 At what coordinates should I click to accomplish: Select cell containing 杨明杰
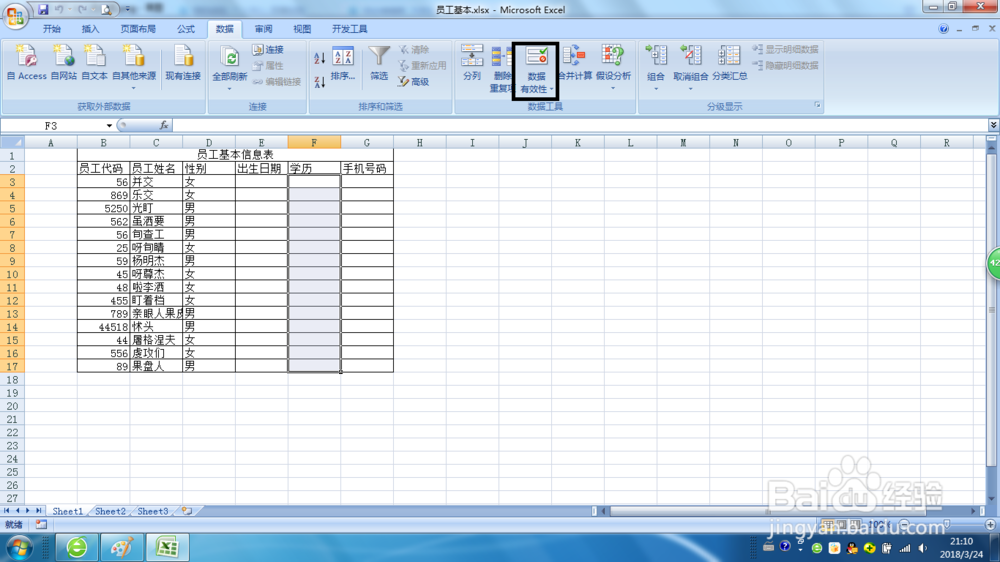point(156,261)
